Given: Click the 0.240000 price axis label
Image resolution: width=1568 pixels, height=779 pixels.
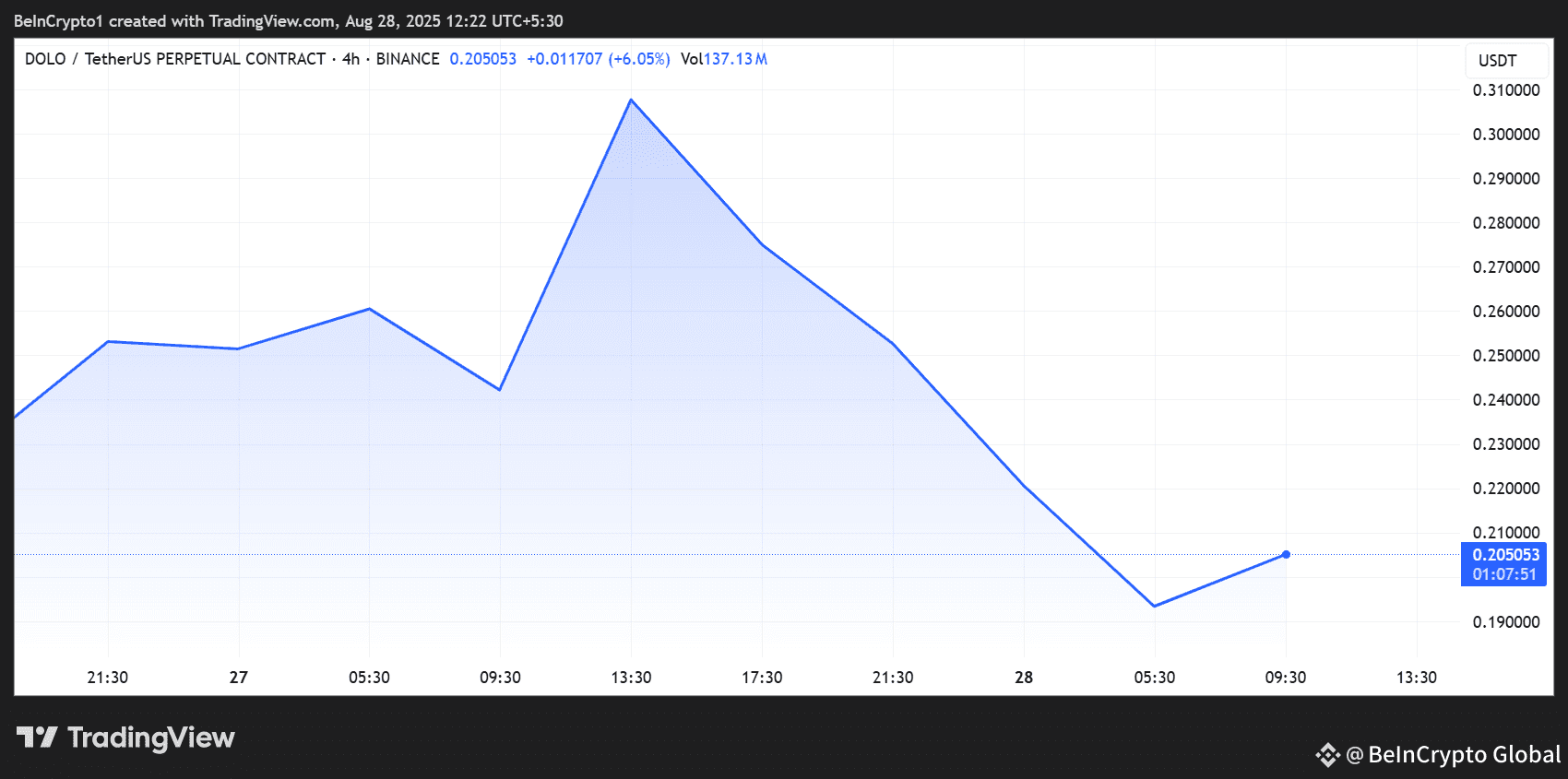Looking at the screenshot, I should 1506,400.
